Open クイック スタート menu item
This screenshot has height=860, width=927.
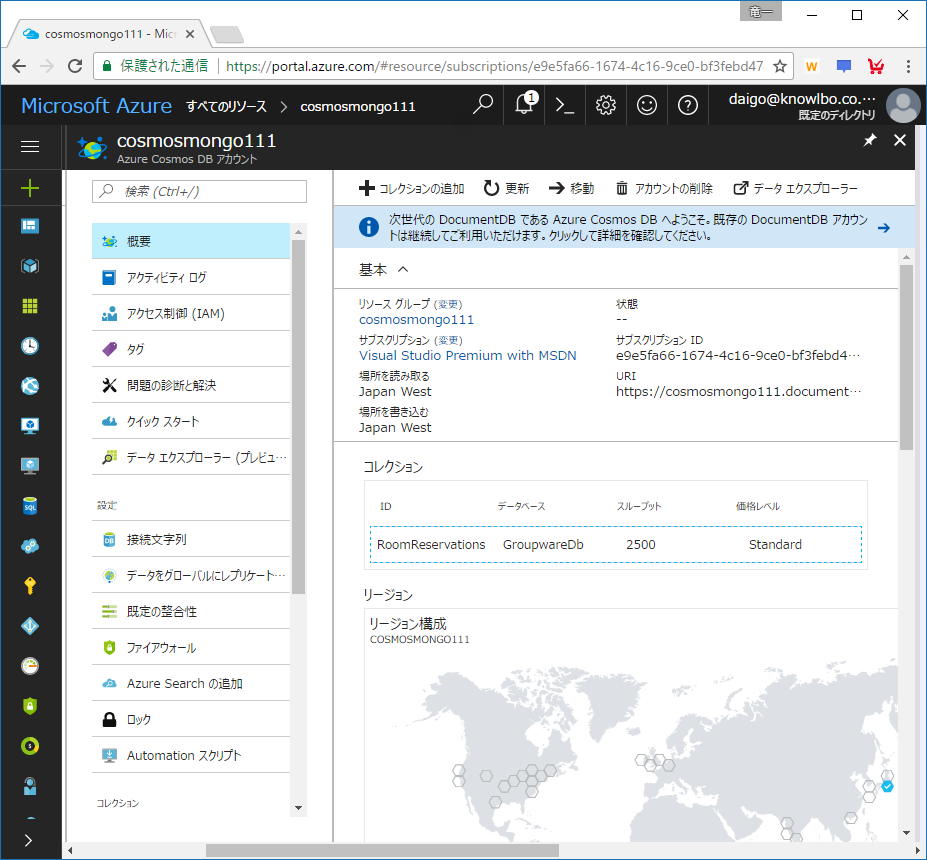[191, 421]
